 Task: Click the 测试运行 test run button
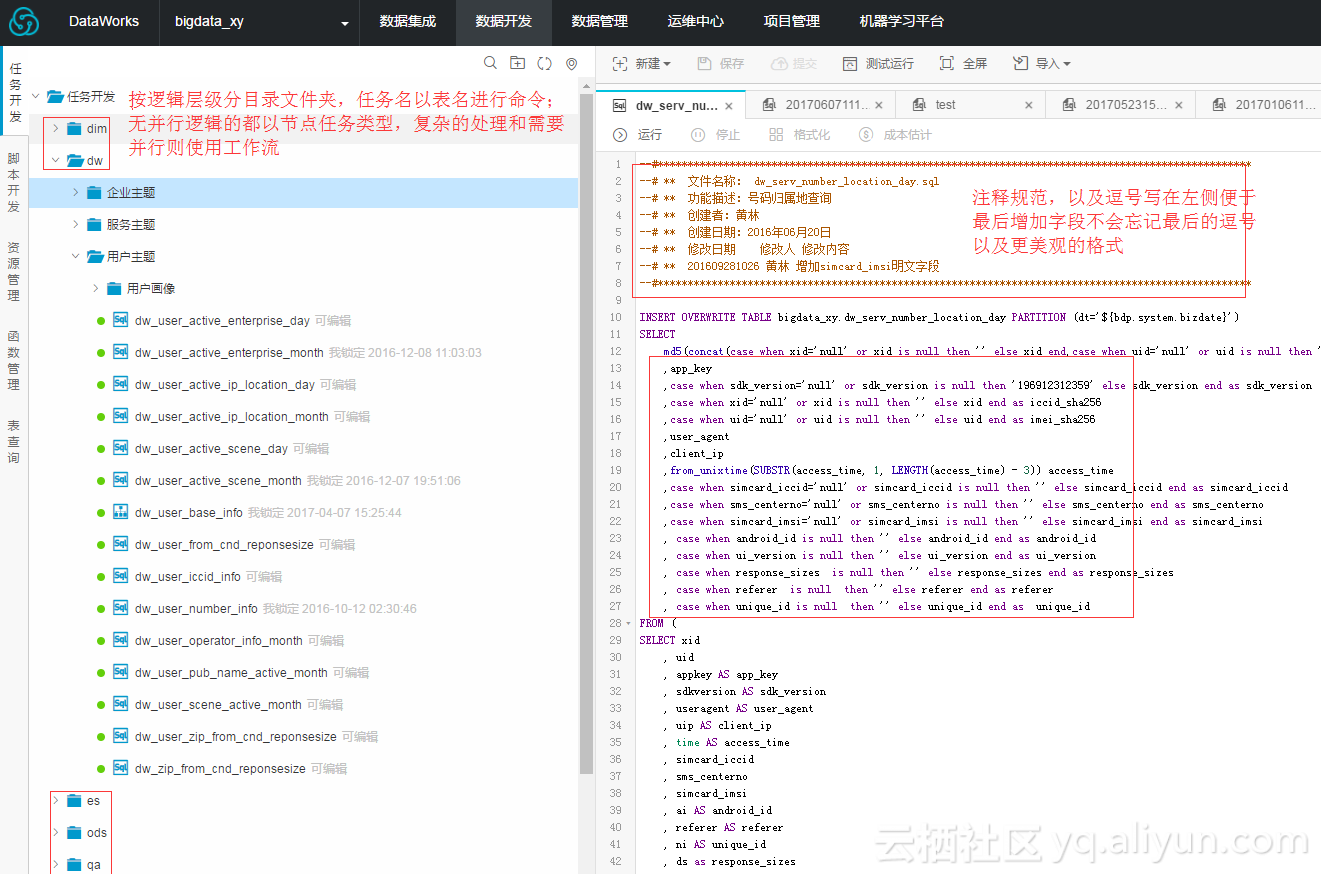point(878,63)
